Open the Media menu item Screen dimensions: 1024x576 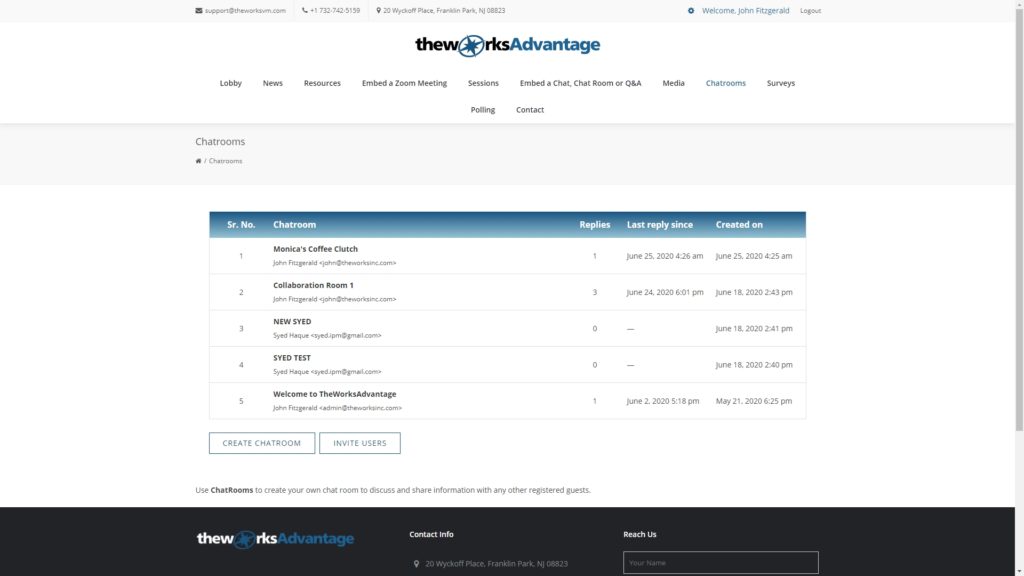tap(673, 83)
